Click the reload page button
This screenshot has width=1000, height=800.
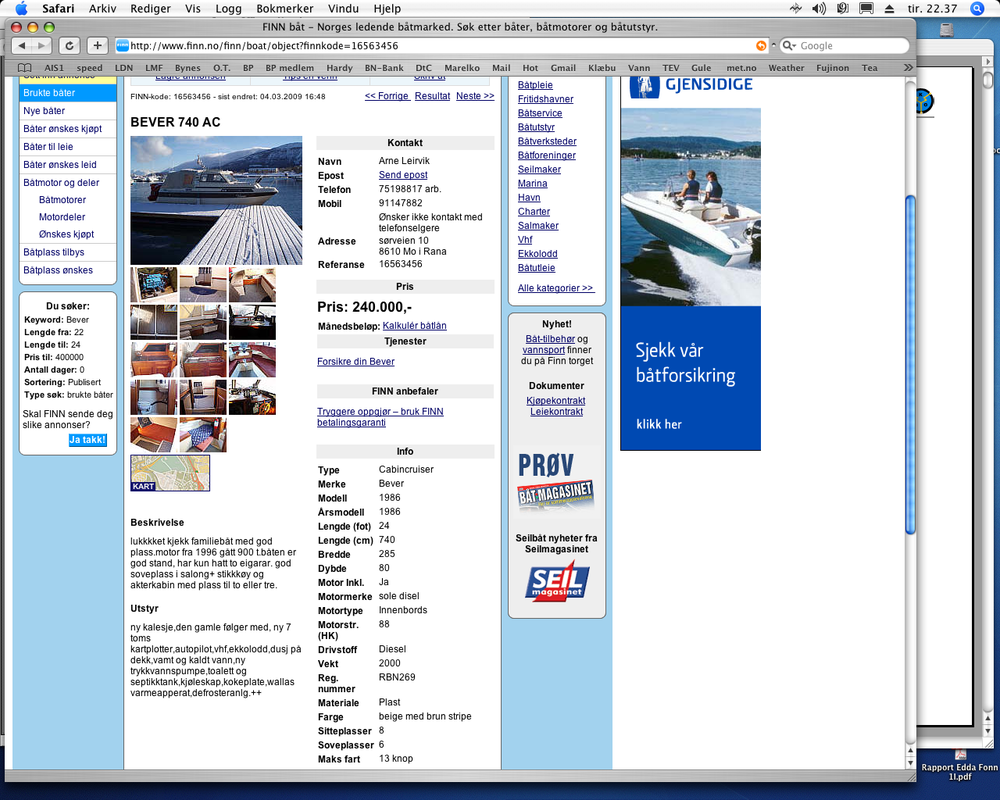coord(70,45)
